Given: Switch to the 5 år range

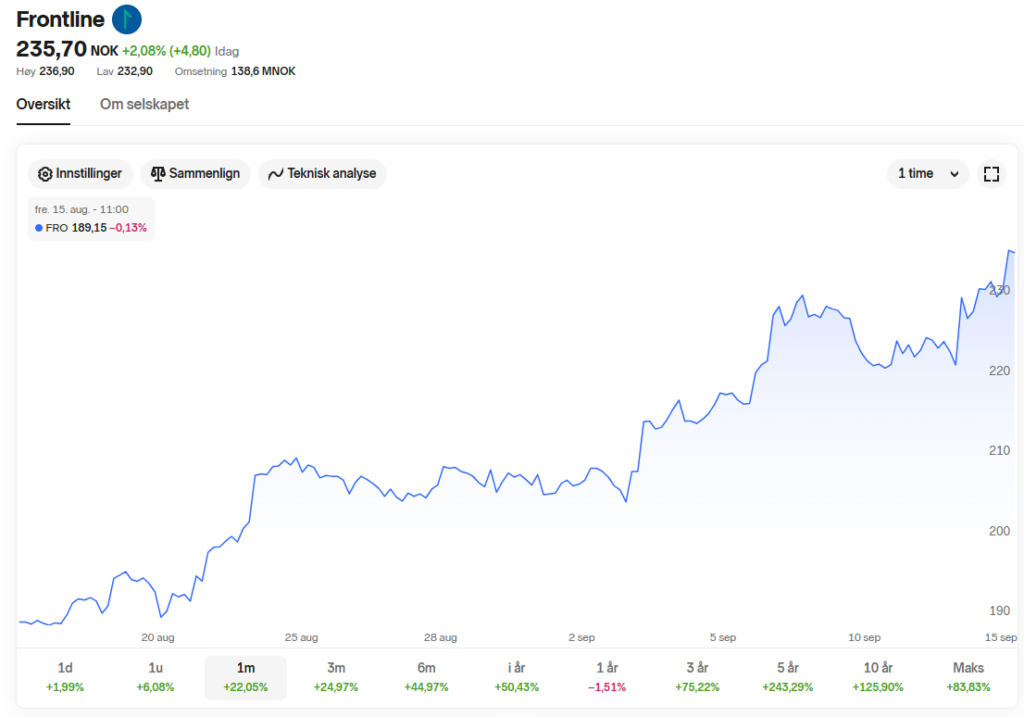Looking at the screenshot, I should pos(787,677).
